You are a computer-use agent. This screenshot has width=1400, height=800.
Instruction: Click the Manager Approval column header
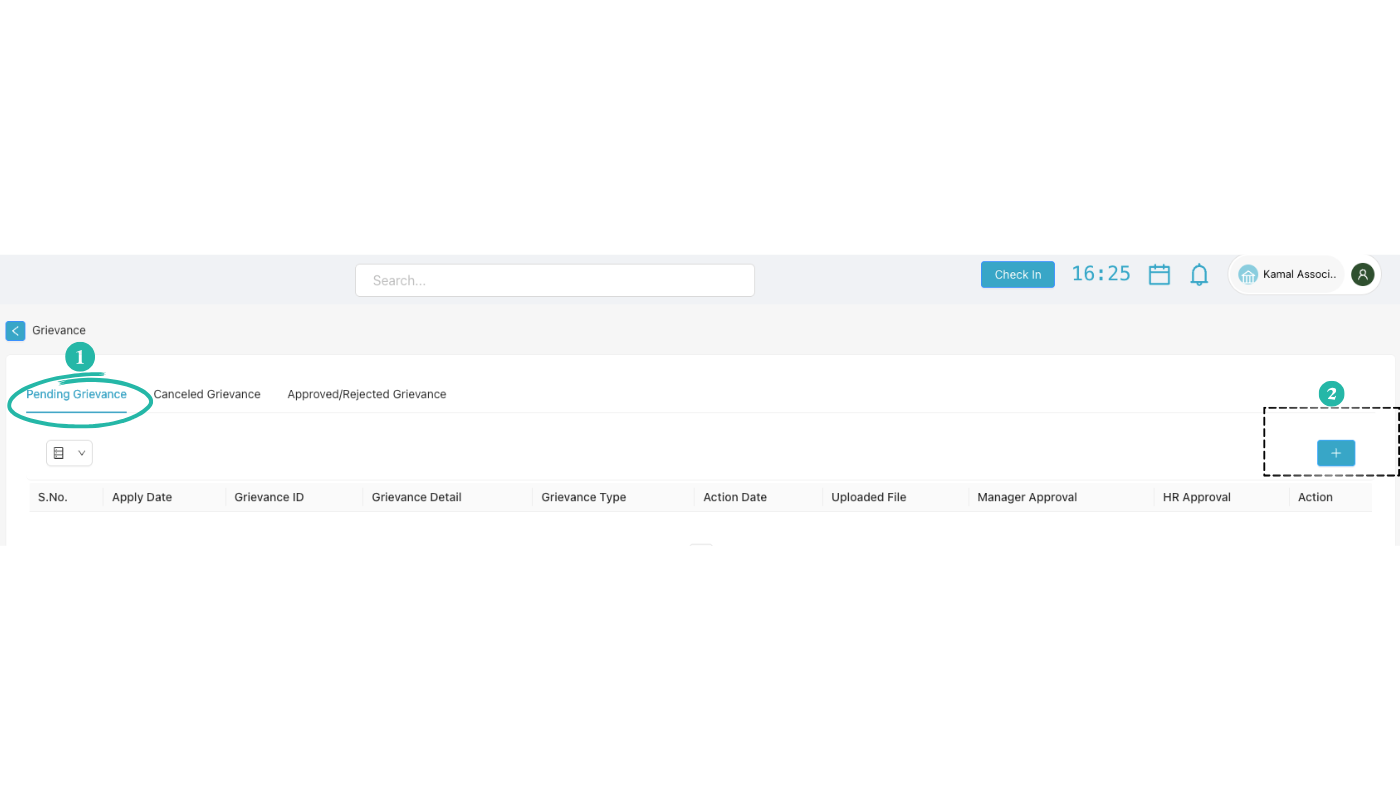(x=1026, y=496)
